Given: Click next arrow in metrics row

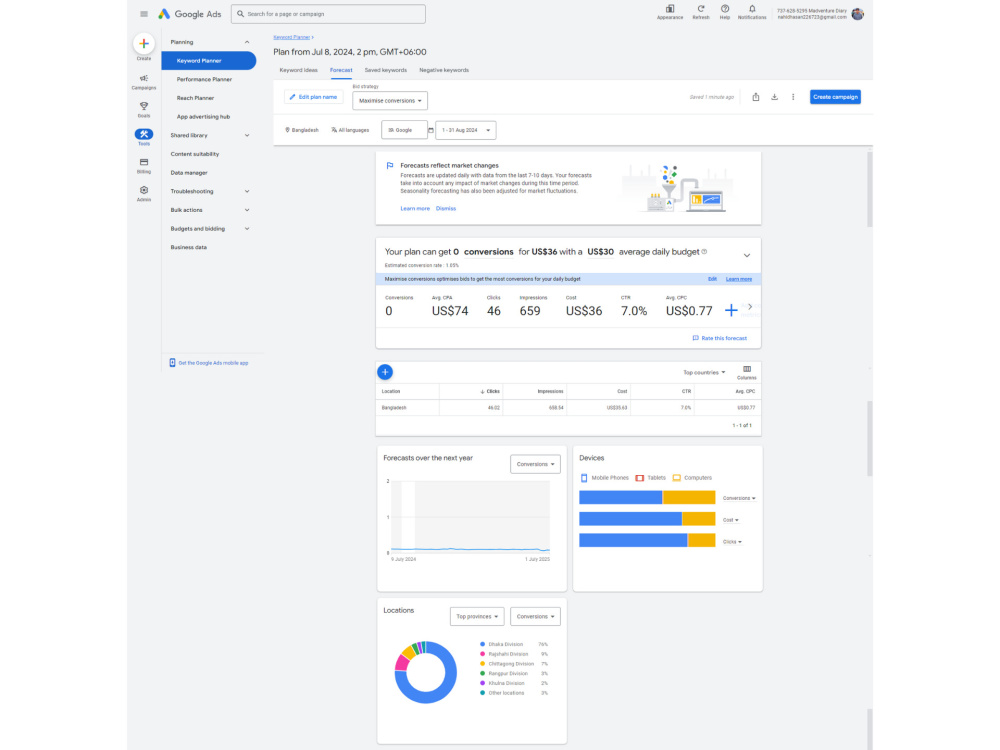Looking at the screenshot, I should pyautogui.click(x=750, y=307).
